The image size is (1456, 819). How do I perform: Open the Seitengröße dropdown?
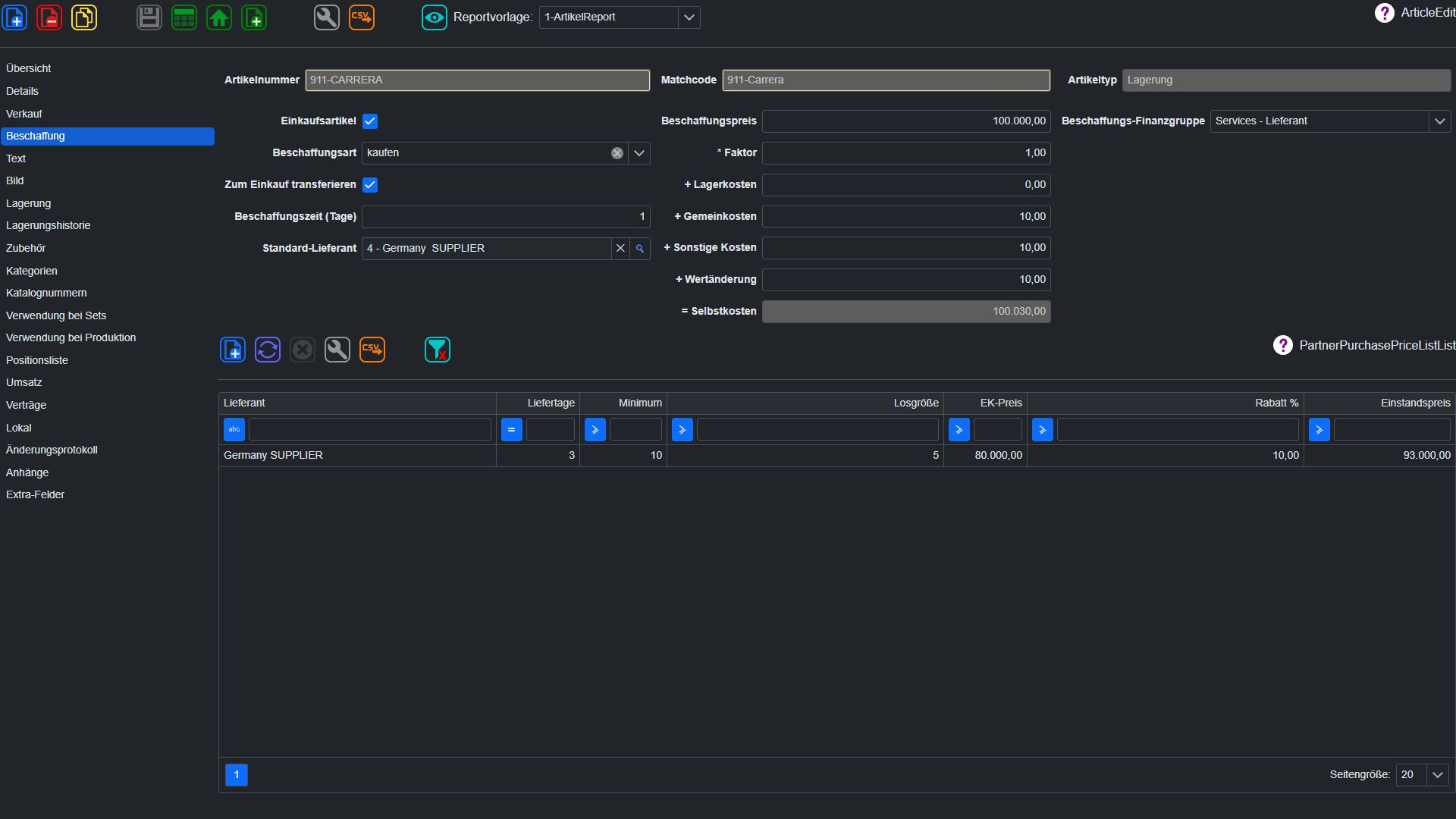(1438, 775)
